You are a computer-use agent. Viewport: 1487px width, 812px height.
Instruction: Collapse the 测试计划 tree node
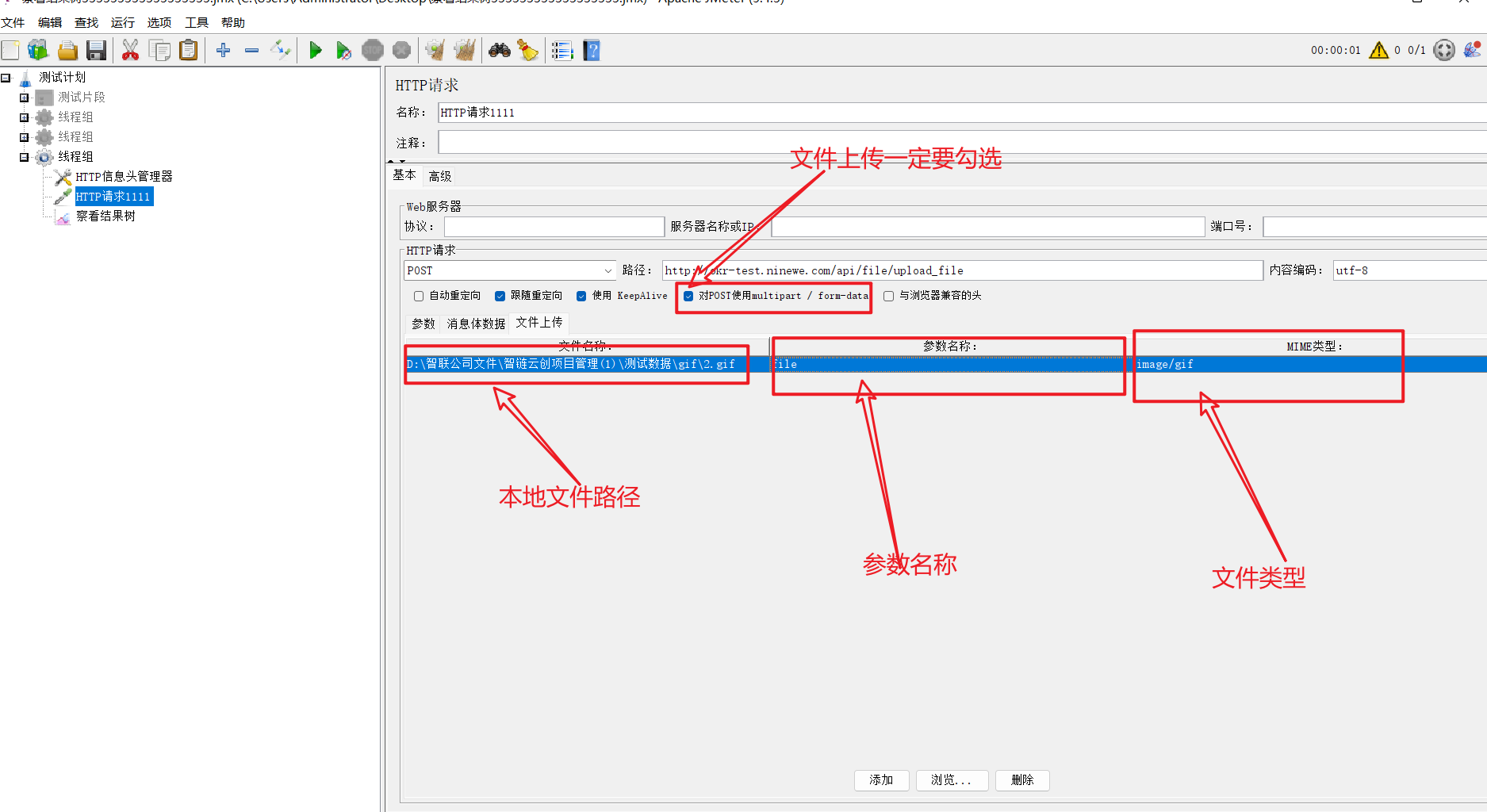coord(6,77)
